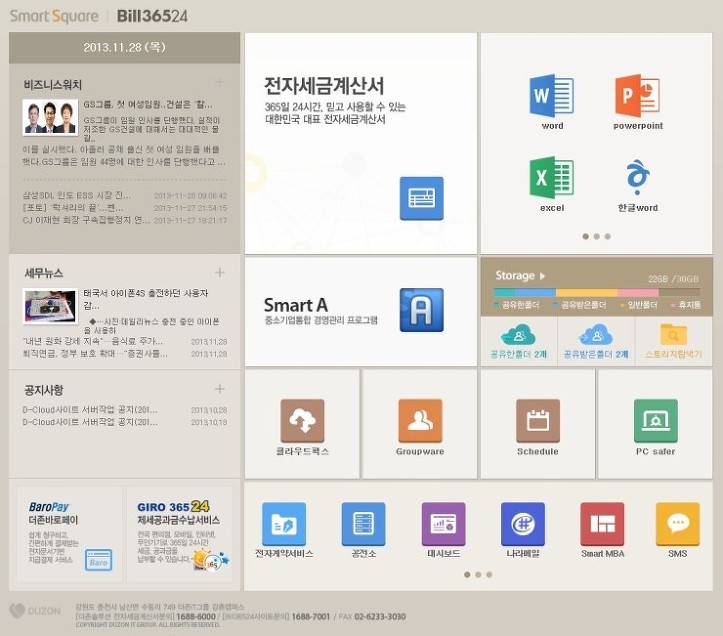Open the 한글word icon
This screenshot has width=723, height=636.
[x=637, y=178]
